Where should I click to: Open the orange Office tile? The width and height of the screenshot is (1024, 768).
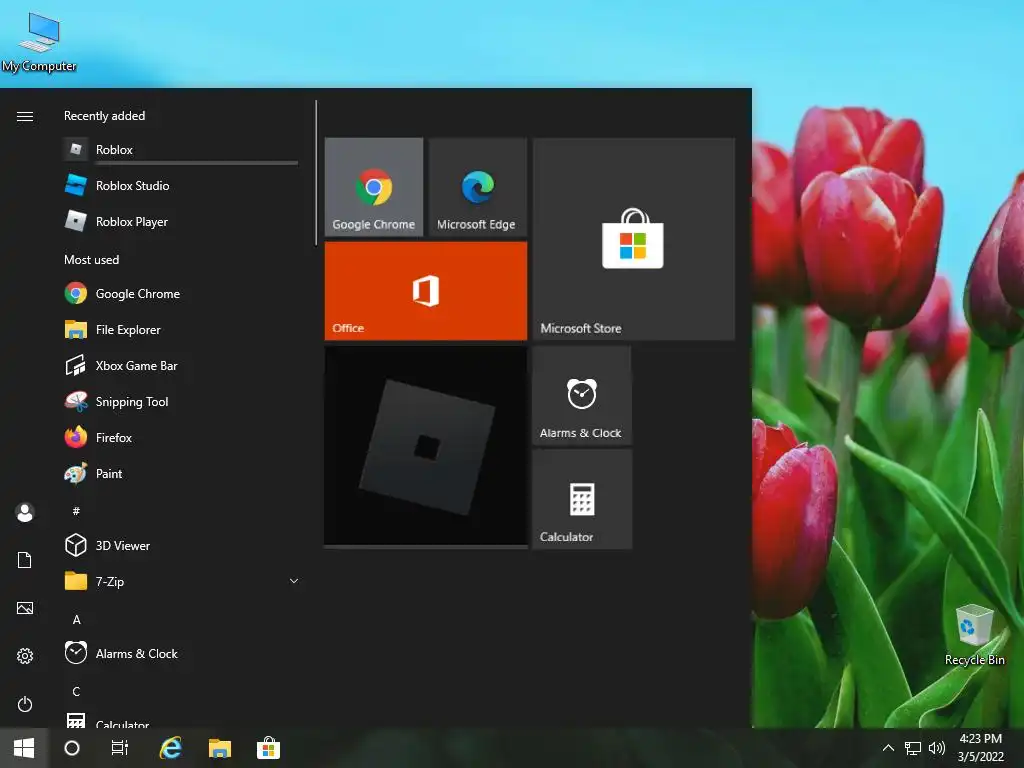(426, 291)
